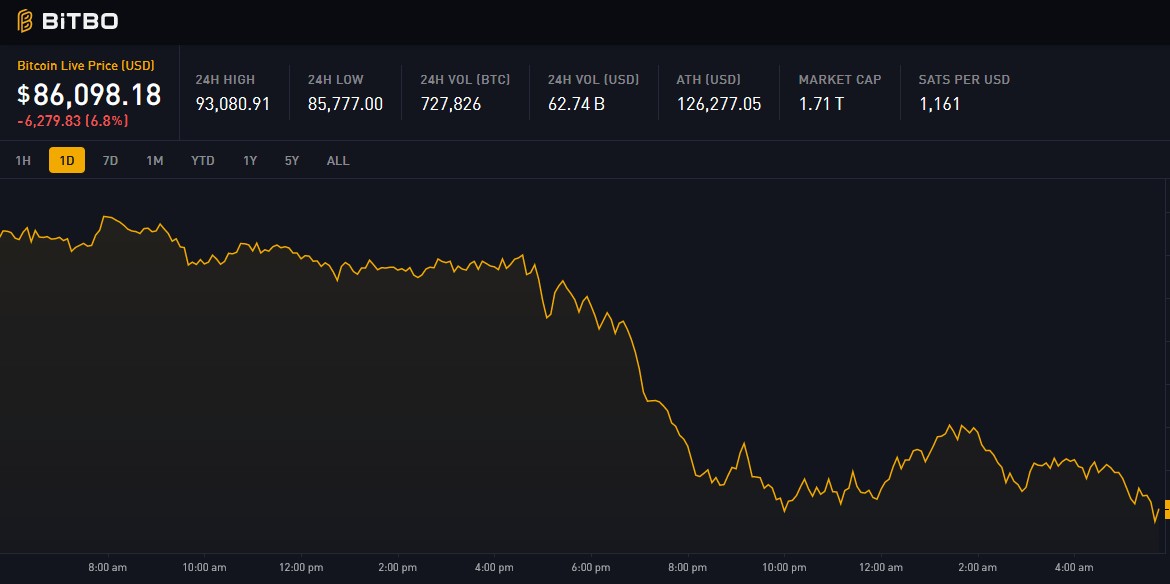This screenshot has height=584, width=1170.
Task: Click the SATS PER USD stat
Action: click(964, 92)
